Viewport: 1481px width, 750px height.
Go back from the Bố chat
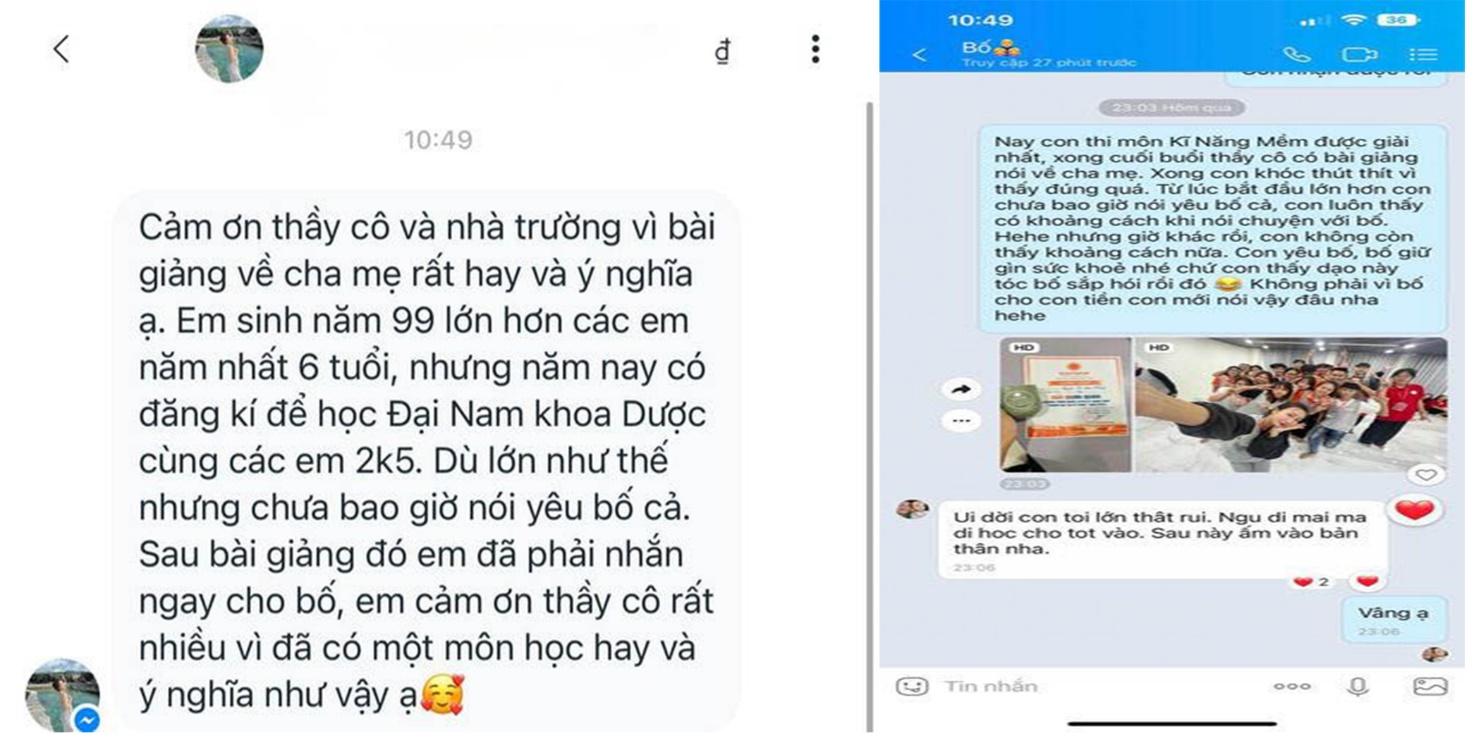(920, 55)
